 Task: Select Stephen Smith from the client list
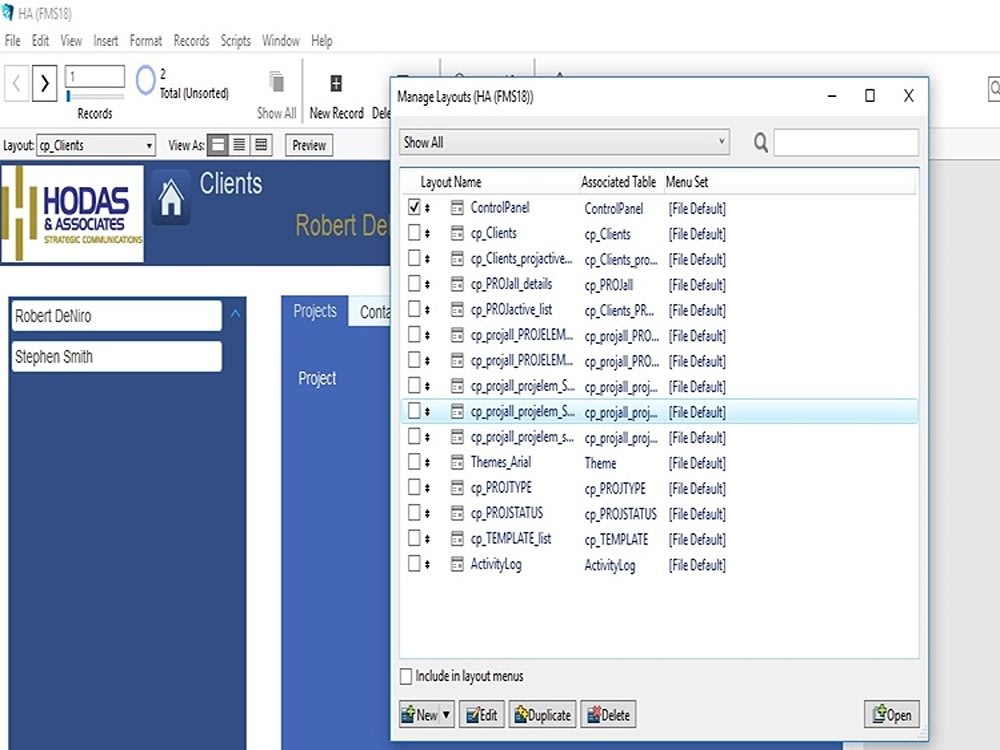(115, 355)
